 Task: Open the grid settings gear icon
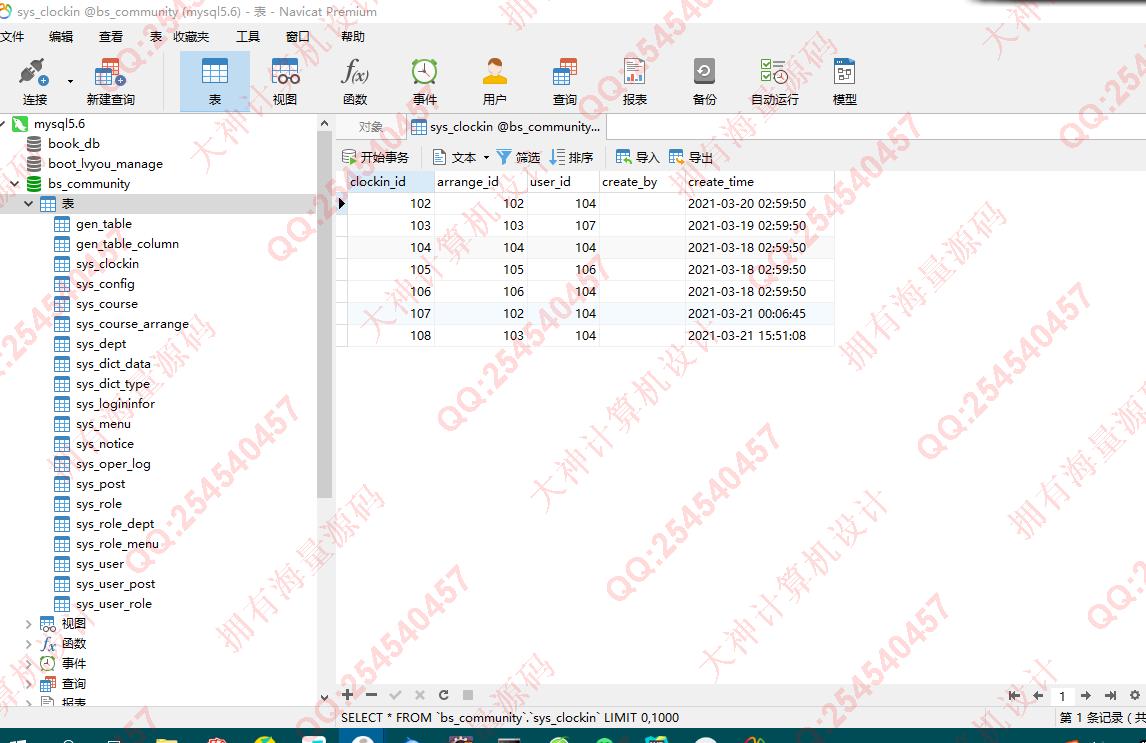tap(1134, 696)
